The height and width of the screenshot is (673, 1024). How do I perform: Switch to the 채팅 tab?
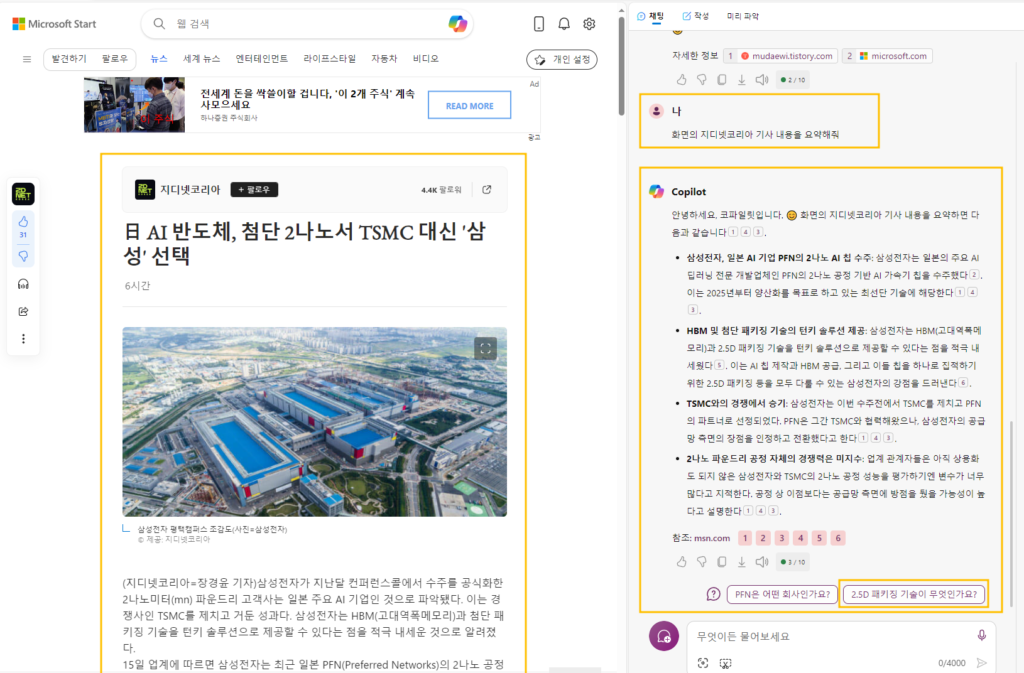point(651,16)
